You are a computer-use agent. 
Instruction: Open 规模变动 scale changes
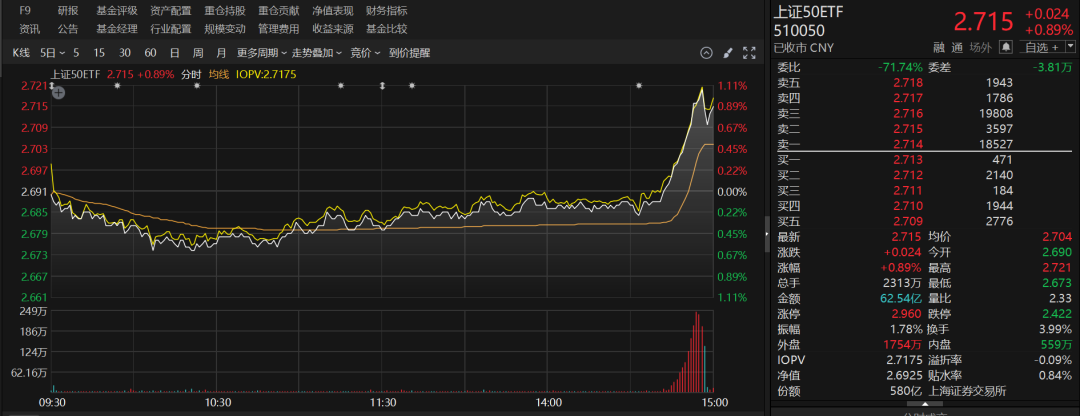click(x=225, y=29)
